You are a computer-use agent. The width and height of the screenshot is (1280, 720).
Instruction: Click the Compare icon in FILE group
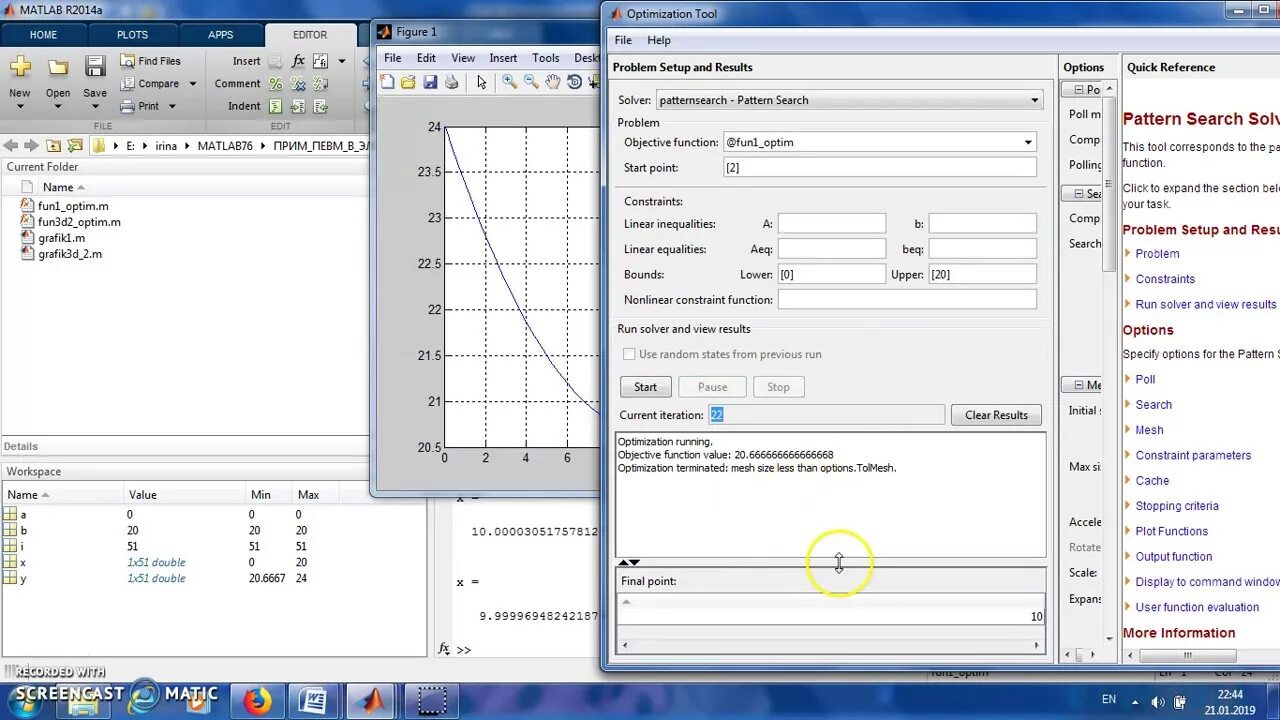coord(127,84)
